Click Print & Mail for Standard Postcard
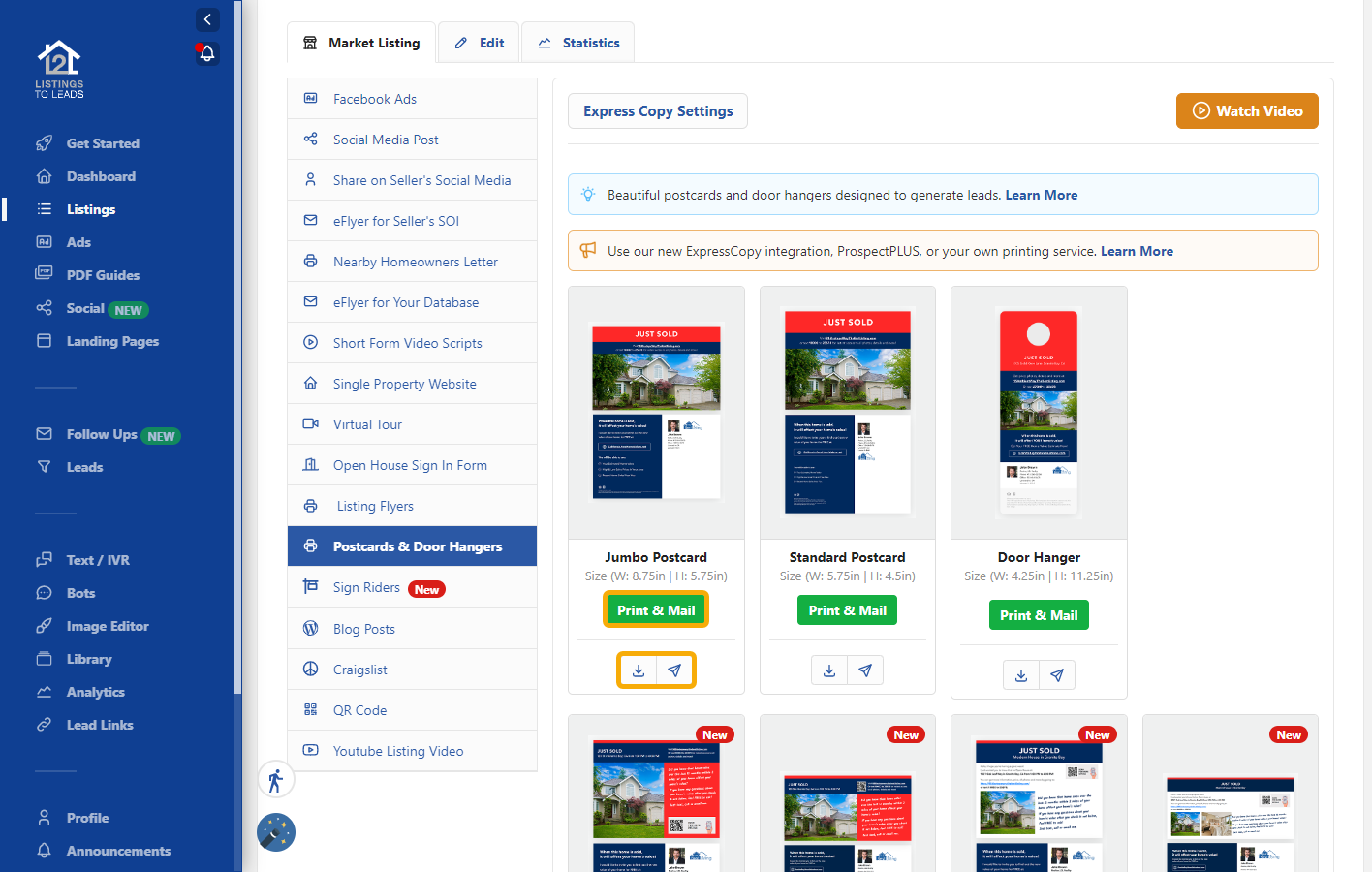1372x872 pixels. click(x=847, y=610)
